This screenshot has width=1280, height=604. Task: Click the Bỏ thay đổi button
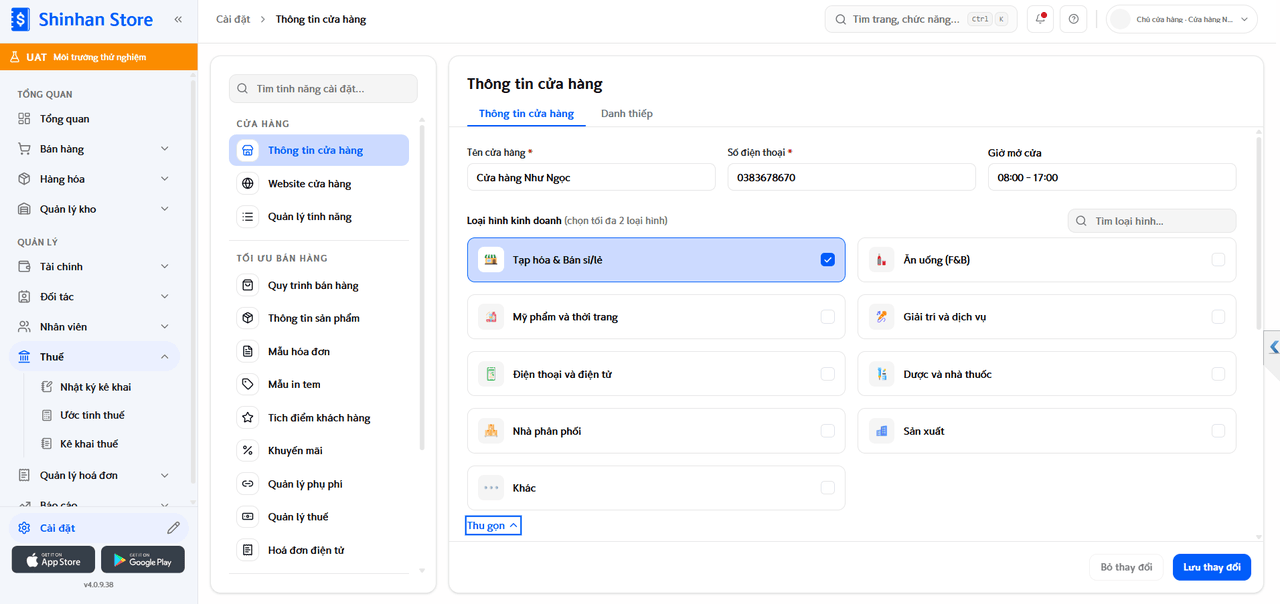pos(1126,567)
